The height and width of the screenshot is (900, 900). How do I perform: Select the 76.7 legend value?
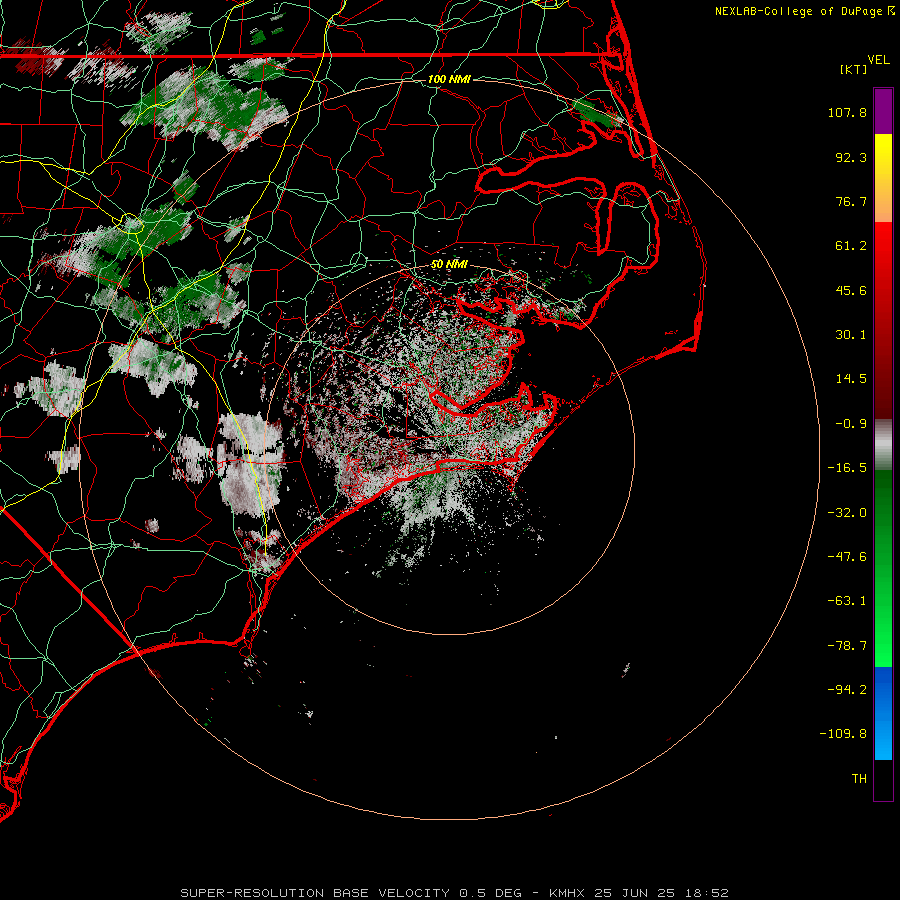(x=851, y=201)
